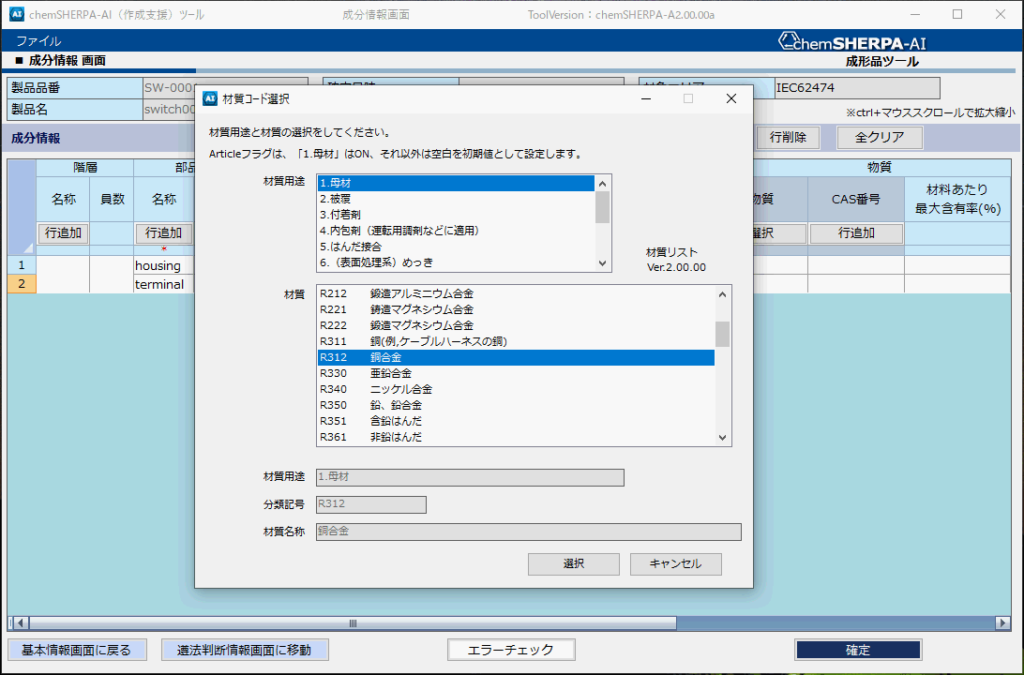Click the AI icon in dialog title bar

(x=210, y=99)
